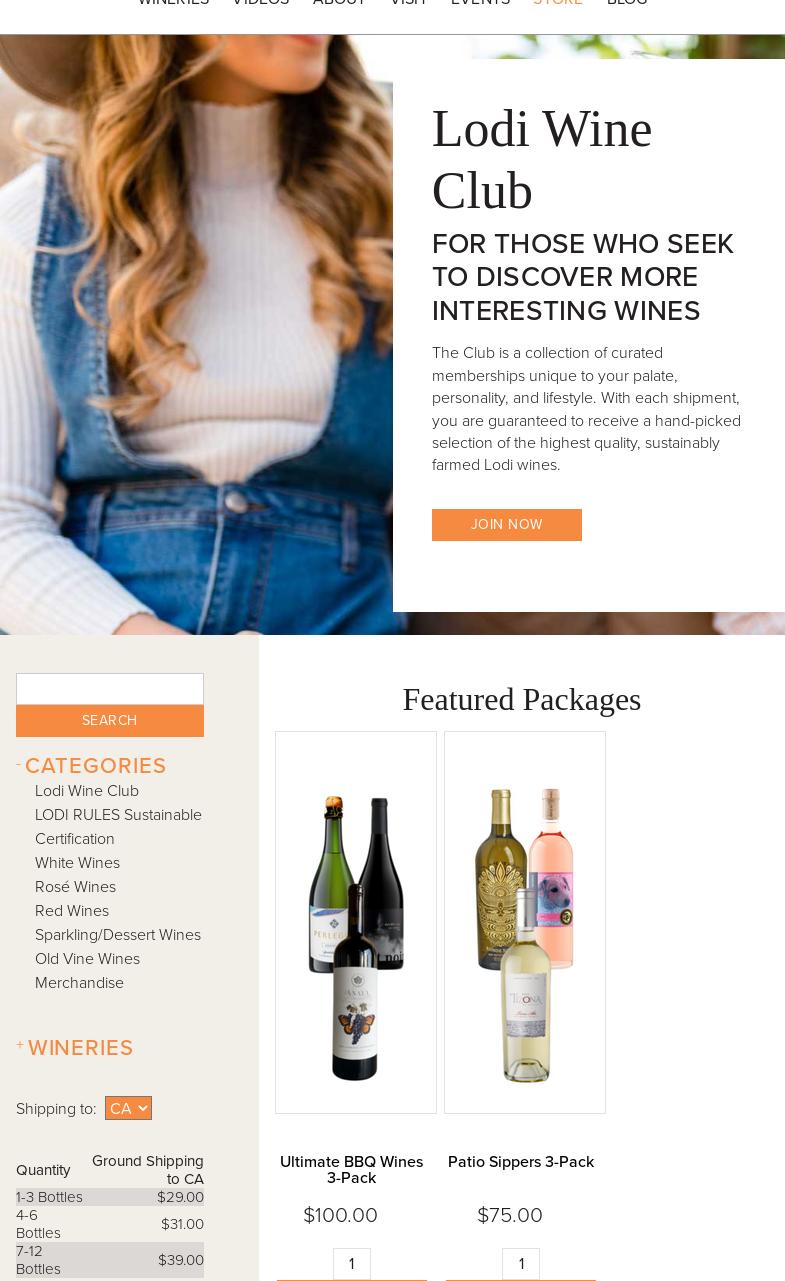Viewport: 785px width, 1281px height.
Task: Open Sparkling/Dessert Wines category
Action: 118,935
